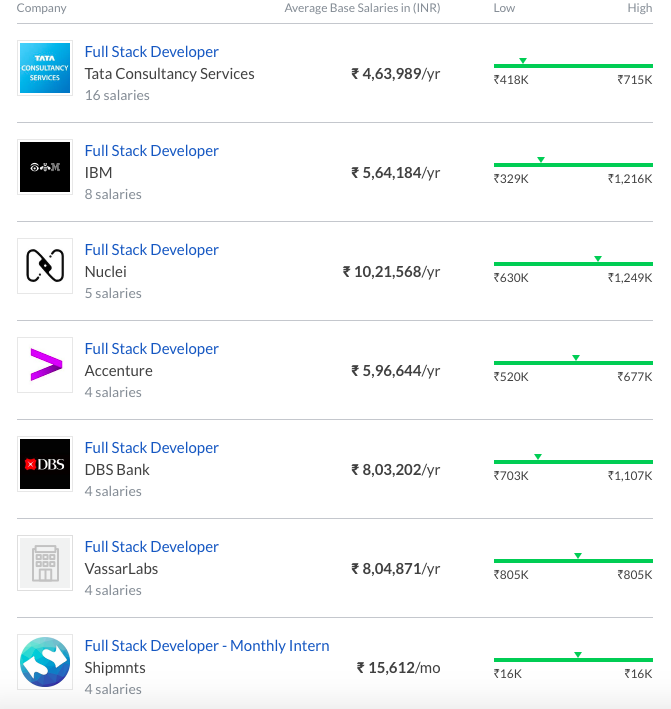
Task: Click the Nuclei salary range bar
Action: pos(572,264)
